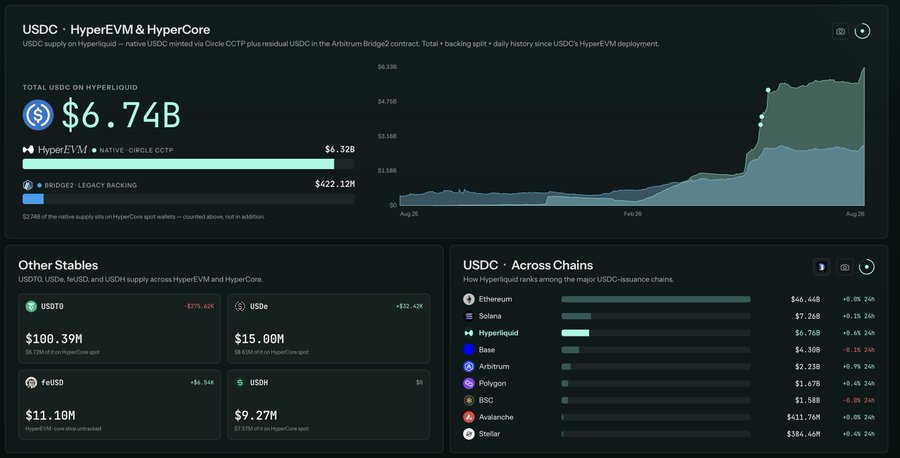900x458 pixels.
Task: Click the Feb 26 label on chart axis
Action: [x=633, y=214]
